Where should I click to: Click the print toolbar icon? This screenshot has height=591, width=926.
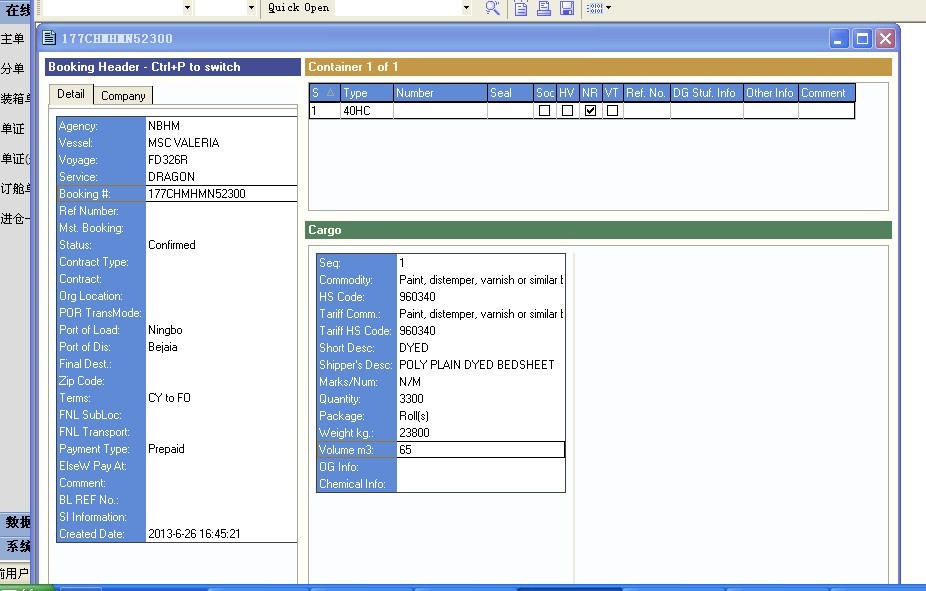coord(544,8)
